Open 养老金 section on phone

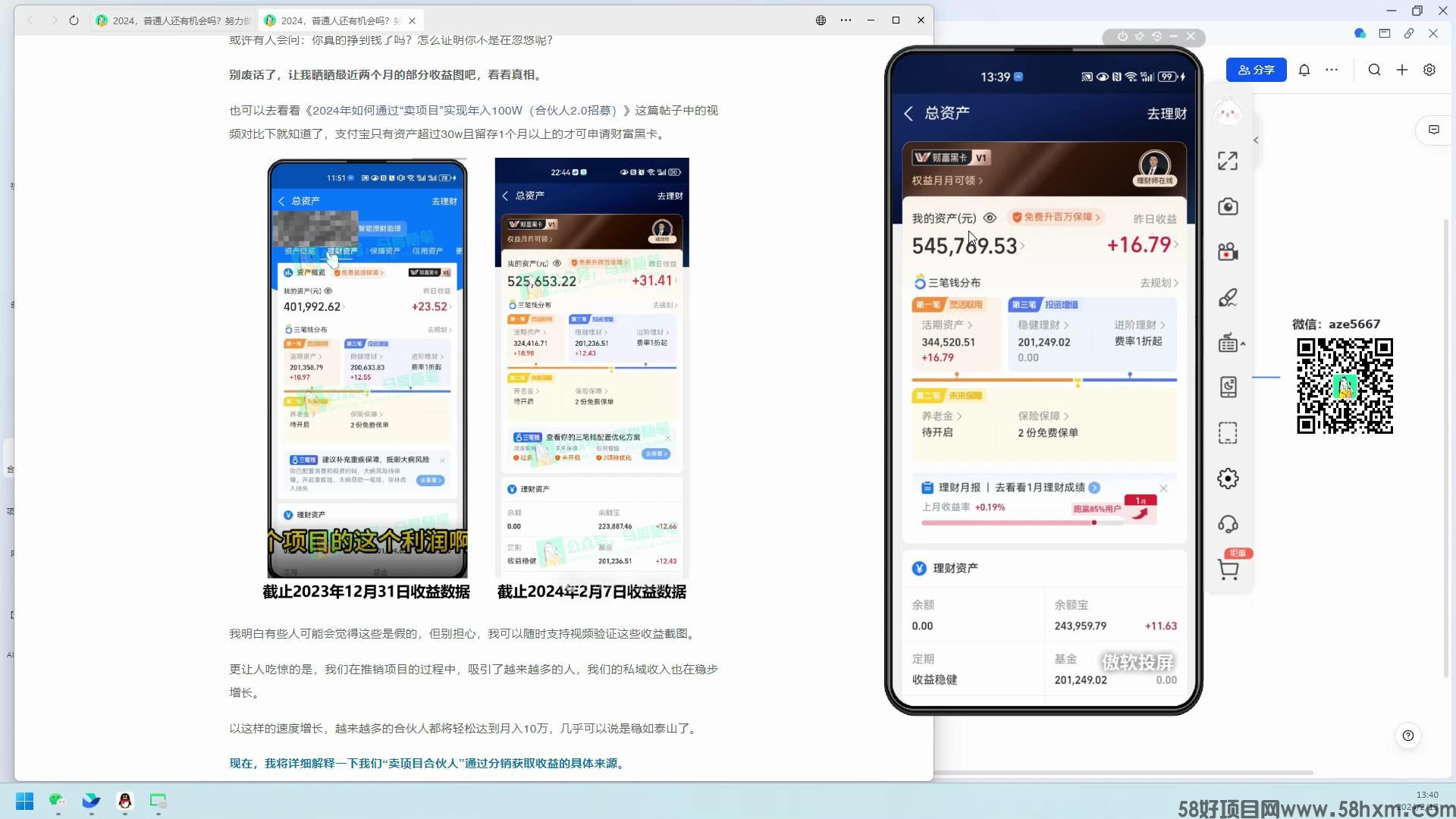click(x=941, y=416)
